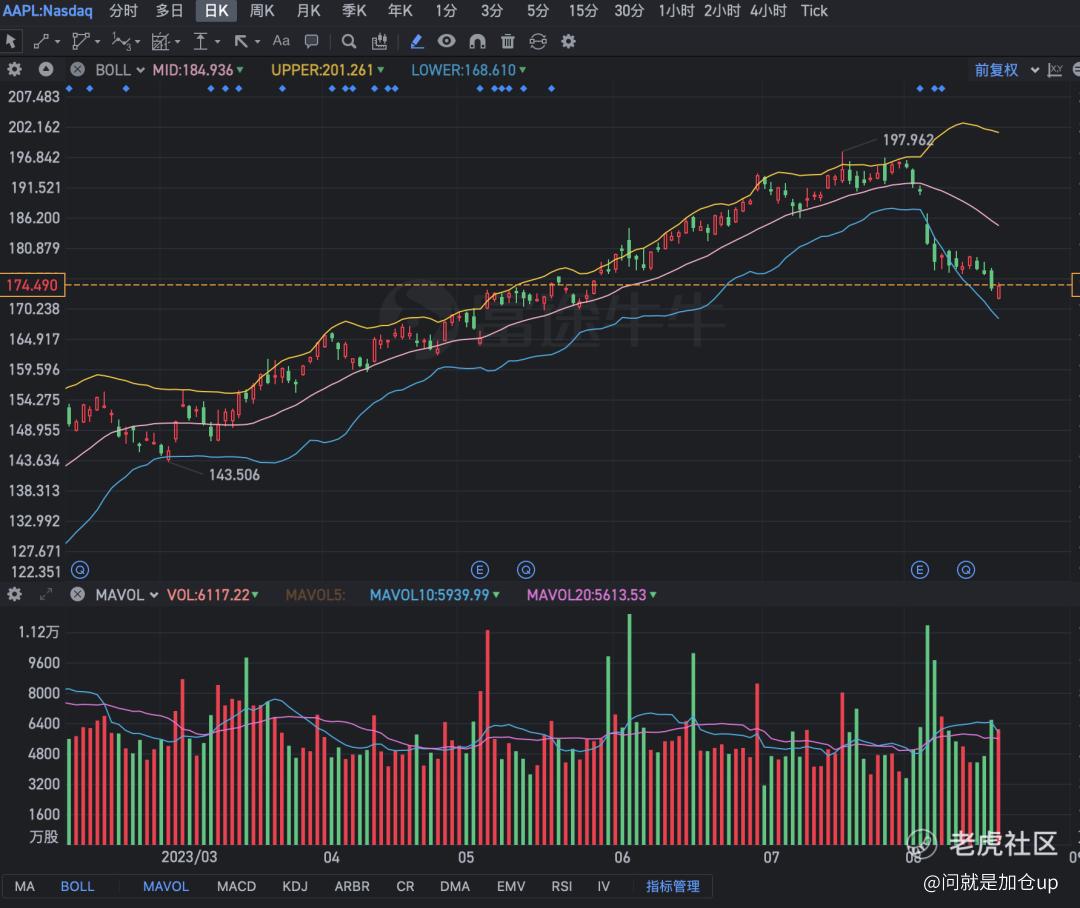This screenshot has width=1080, height=908.
Task: Select the 15分 interval
Action: (x=583, y=11)
